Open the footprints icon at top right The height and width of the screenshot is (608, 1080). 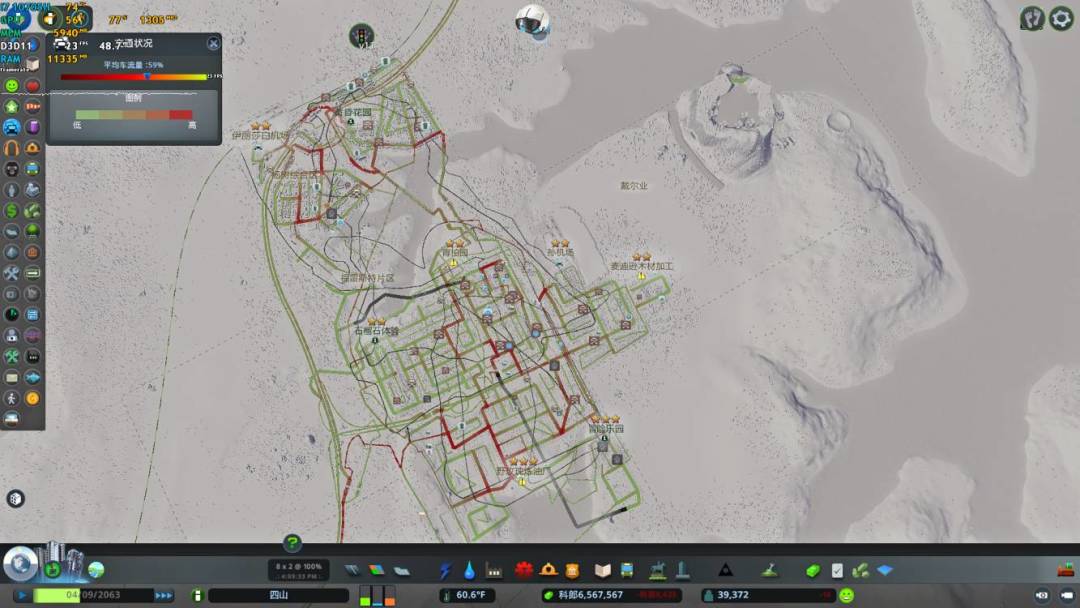tap(1032, 19)
